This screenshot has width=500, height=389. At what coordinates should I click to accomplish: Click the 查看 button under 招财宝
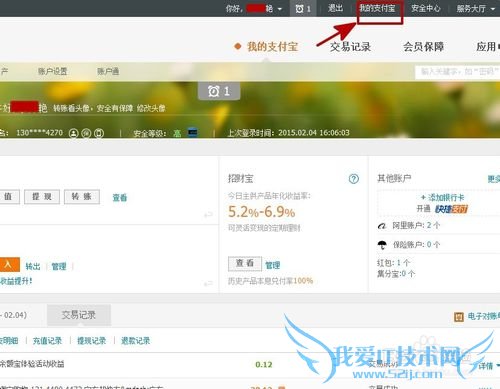(245, 263)
